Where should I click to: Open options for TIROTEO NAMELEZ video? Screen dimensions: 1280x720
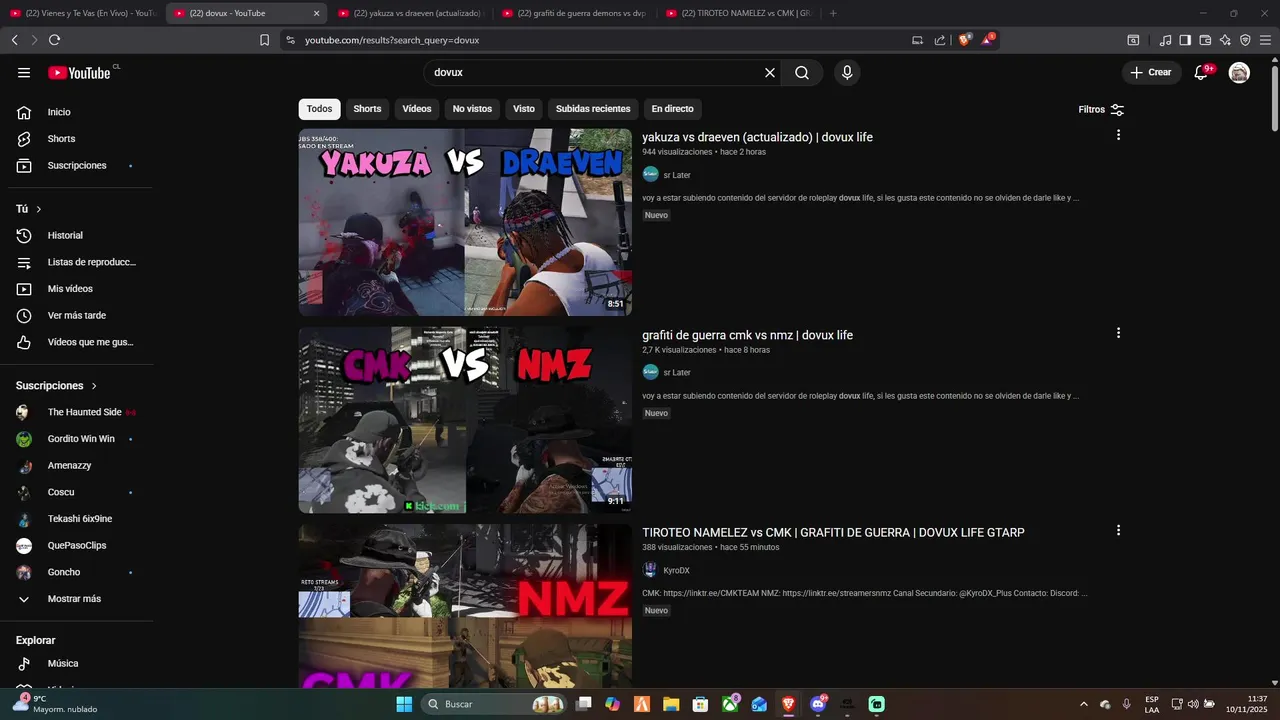pos(1118,530)
